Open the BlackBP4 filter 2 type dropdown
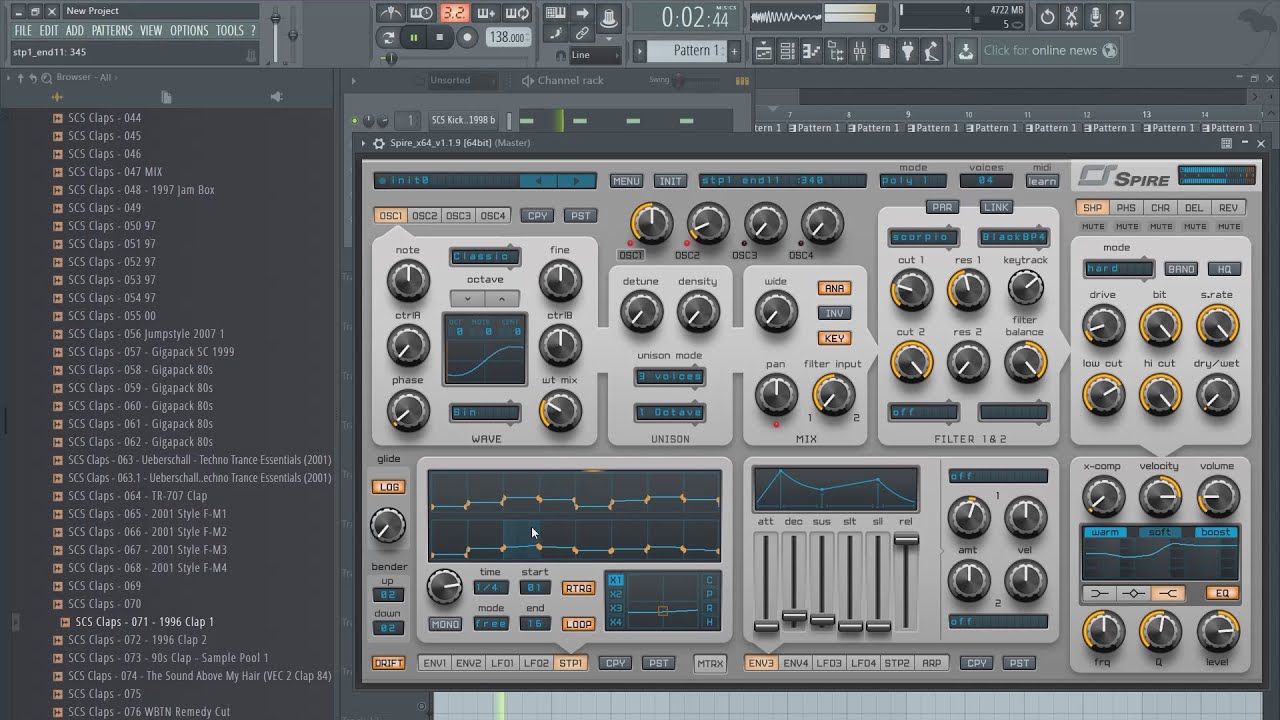The image size is (1280, 720). (1013, 238)
